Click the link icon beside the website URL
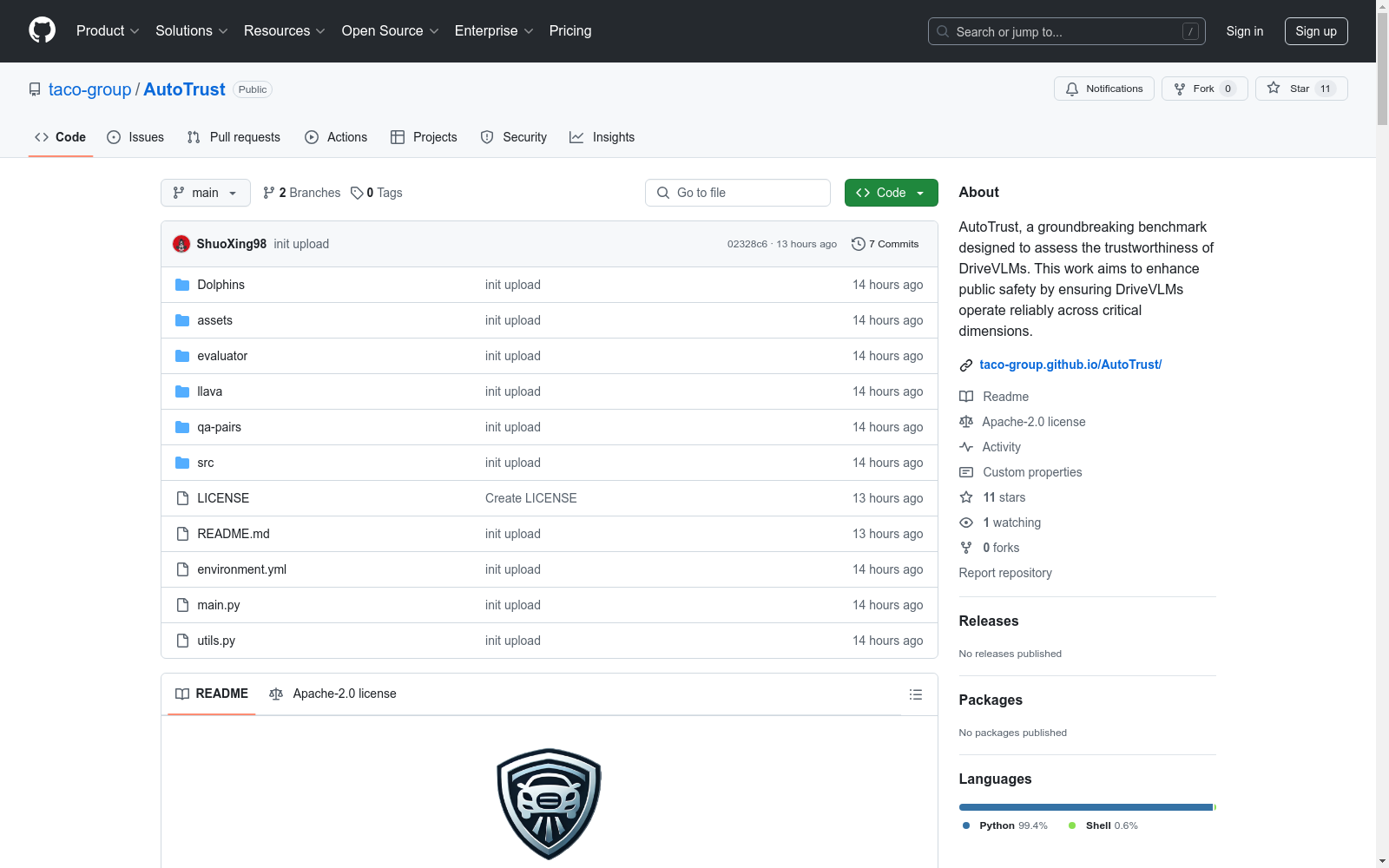 (x=965, y=365)
